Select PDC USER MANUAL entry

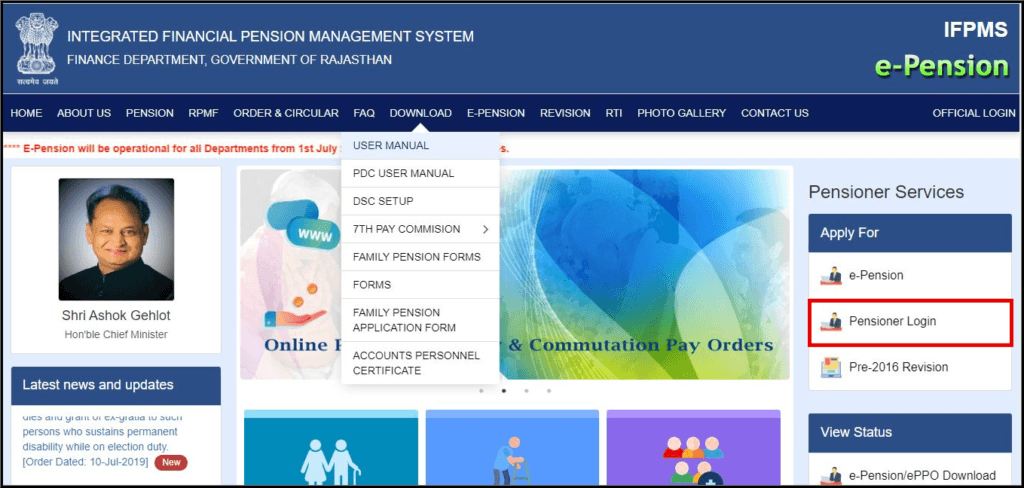(x=420, y=174)
